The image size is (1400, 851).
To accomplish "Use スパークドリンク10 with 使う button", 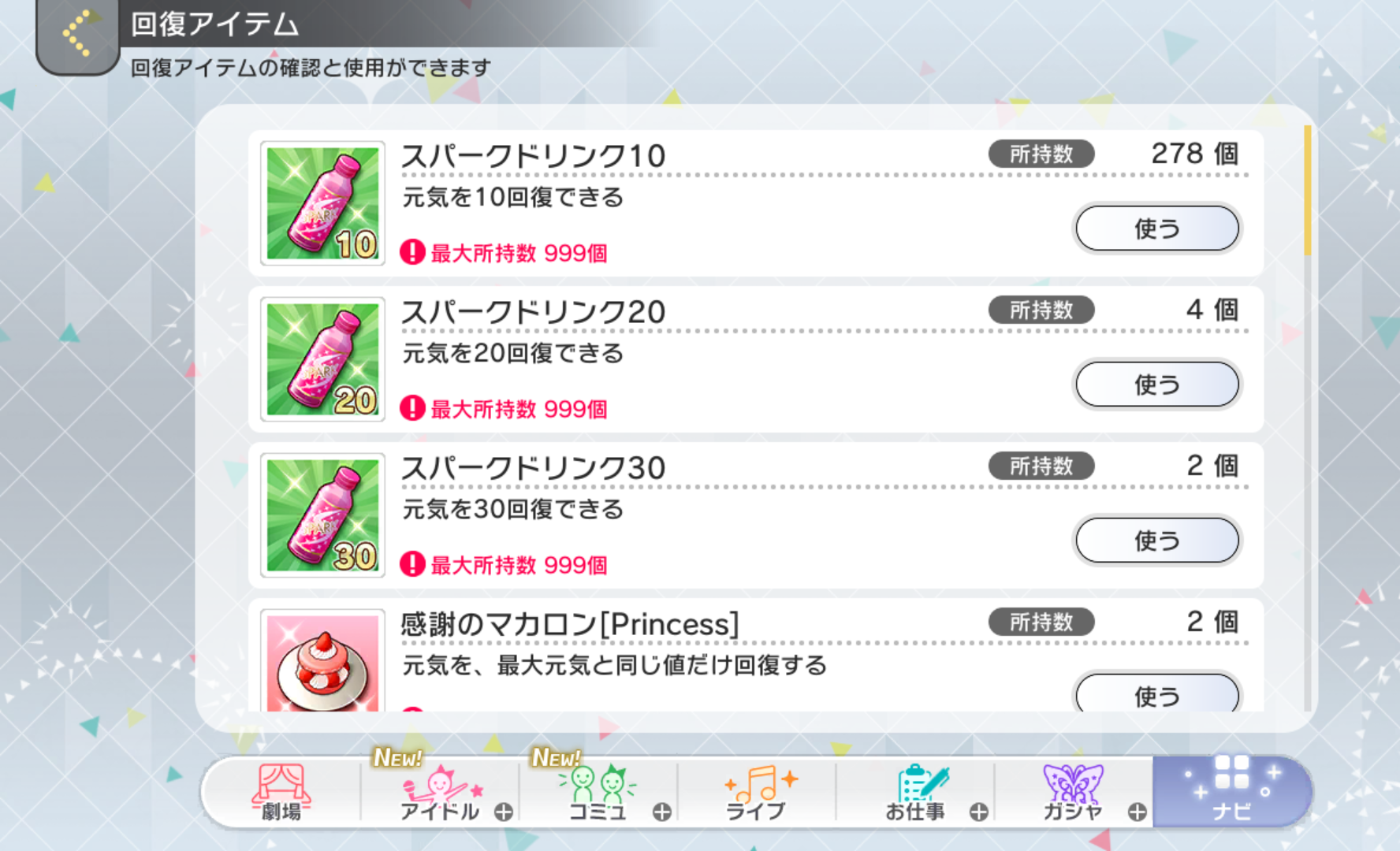I will coord(1157,229).
